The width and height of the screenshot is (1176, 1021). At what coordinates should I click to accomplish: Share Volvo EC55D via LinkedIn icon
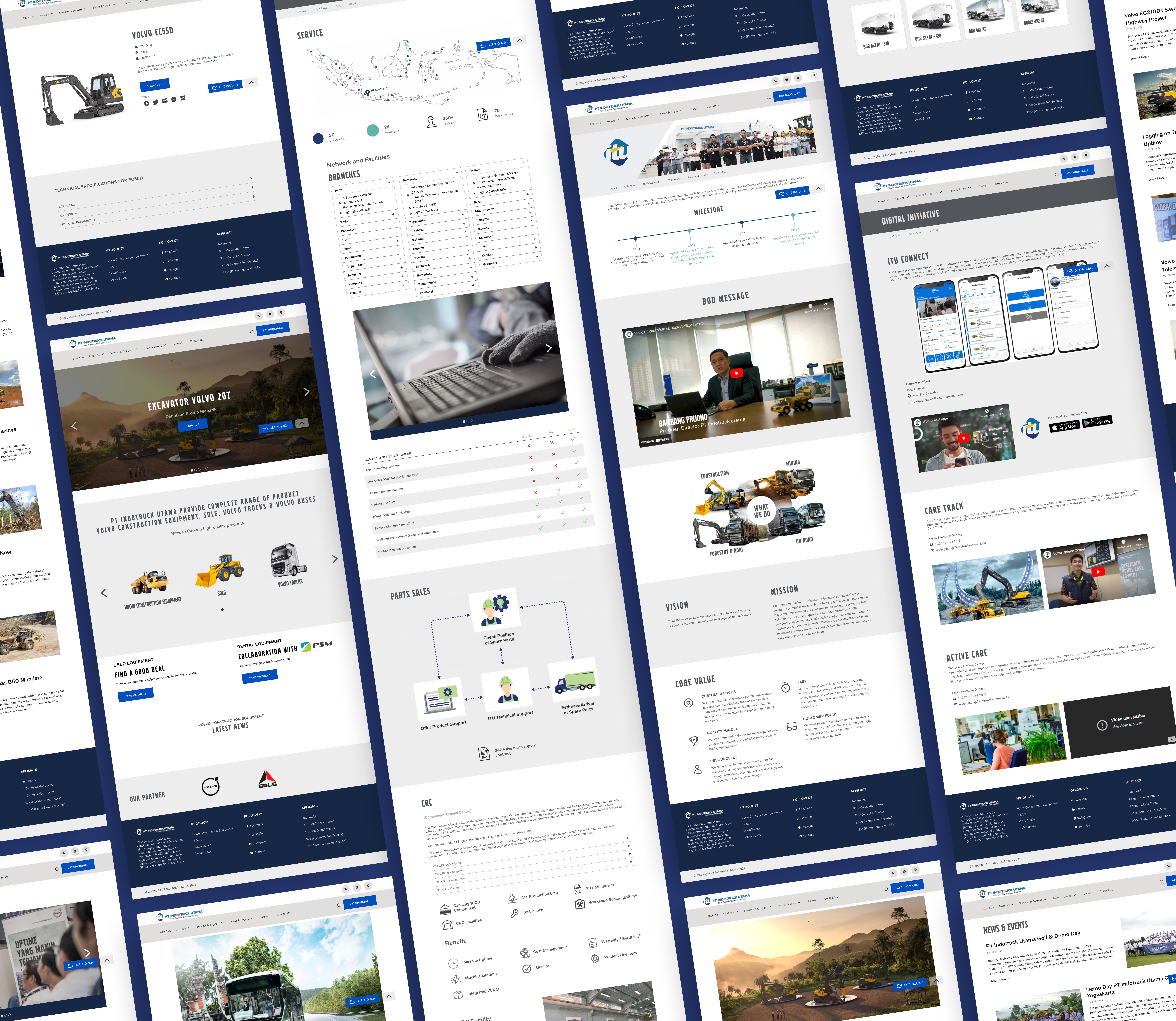coord(183,98)
